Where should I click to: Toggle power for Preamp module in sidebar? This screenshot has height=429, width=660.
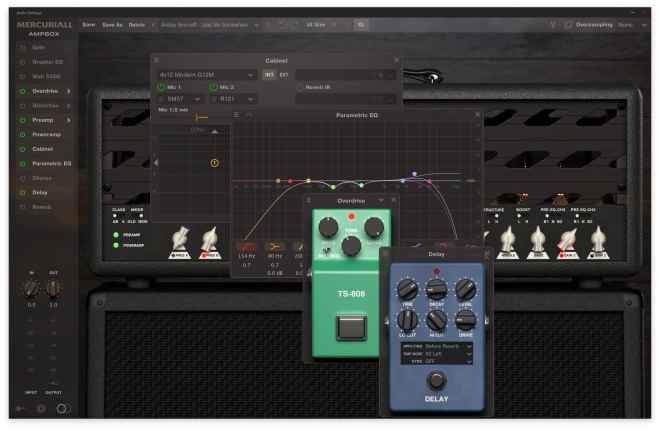(x=23, y=120)
